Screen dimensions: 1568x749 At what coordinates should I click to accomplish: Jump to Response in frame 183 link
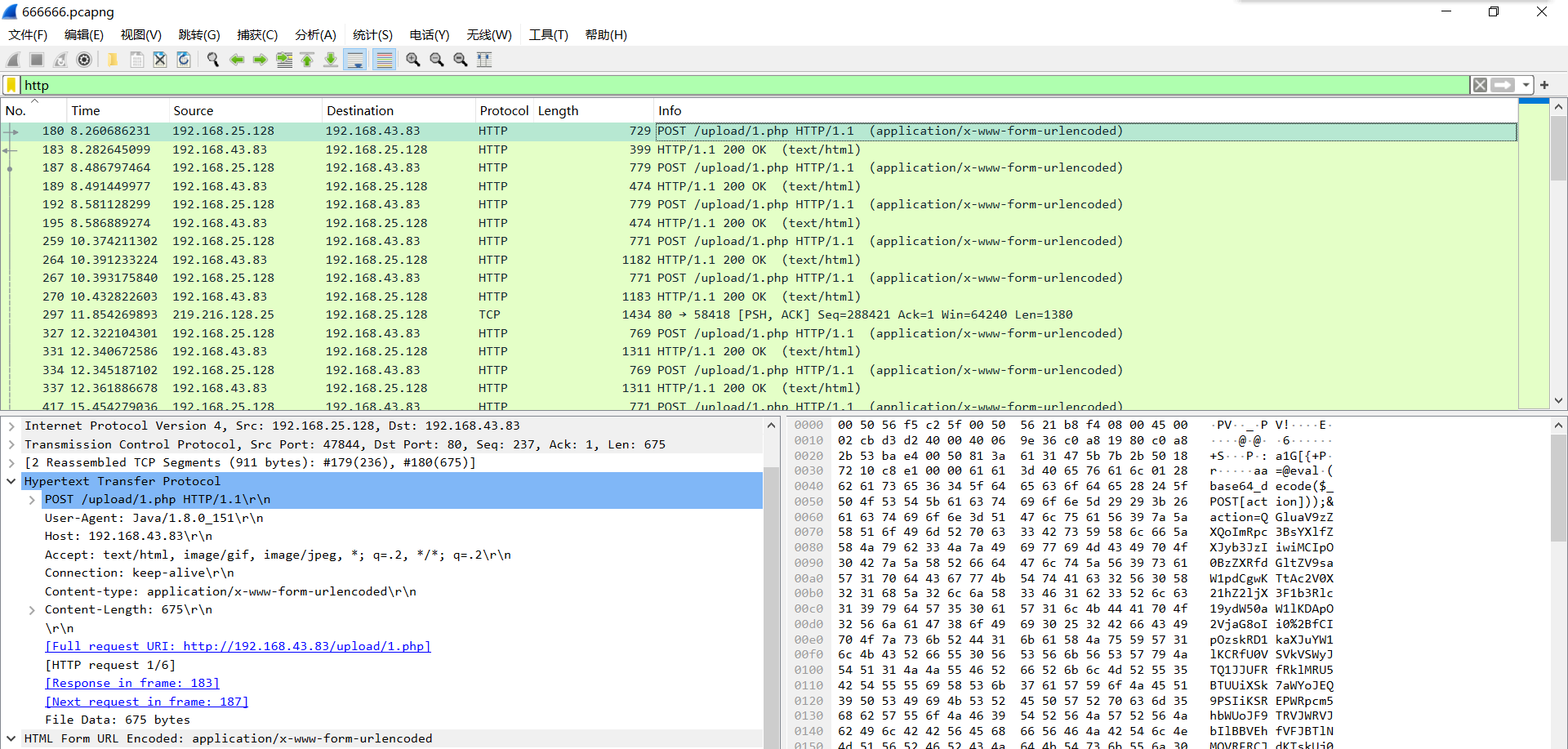click(x=132, y=683)
